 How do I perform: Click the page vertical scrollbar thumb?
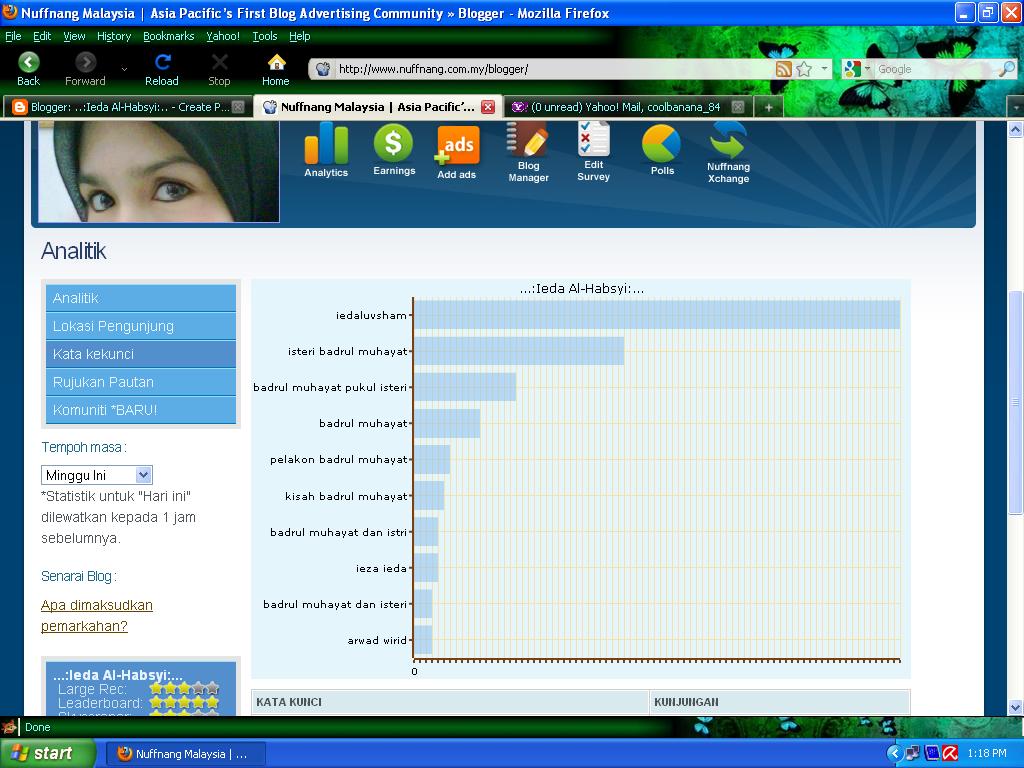[1016, 402]
